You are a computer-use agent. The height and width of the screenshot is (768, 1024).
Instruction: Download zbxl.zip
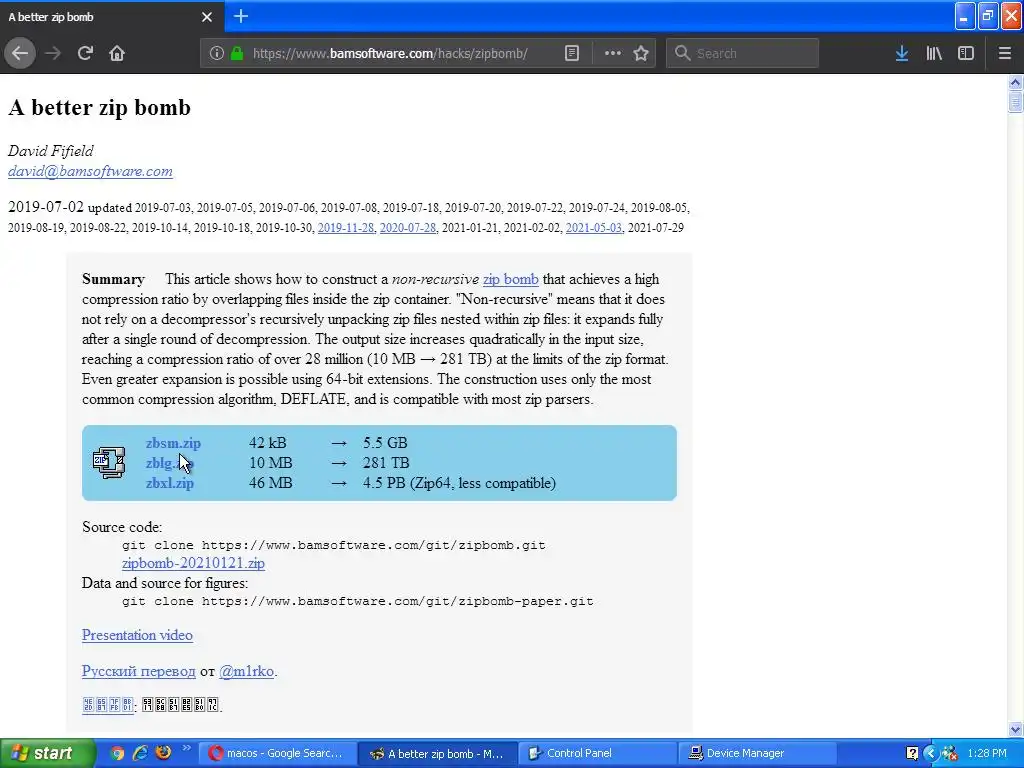coord(170,483)
